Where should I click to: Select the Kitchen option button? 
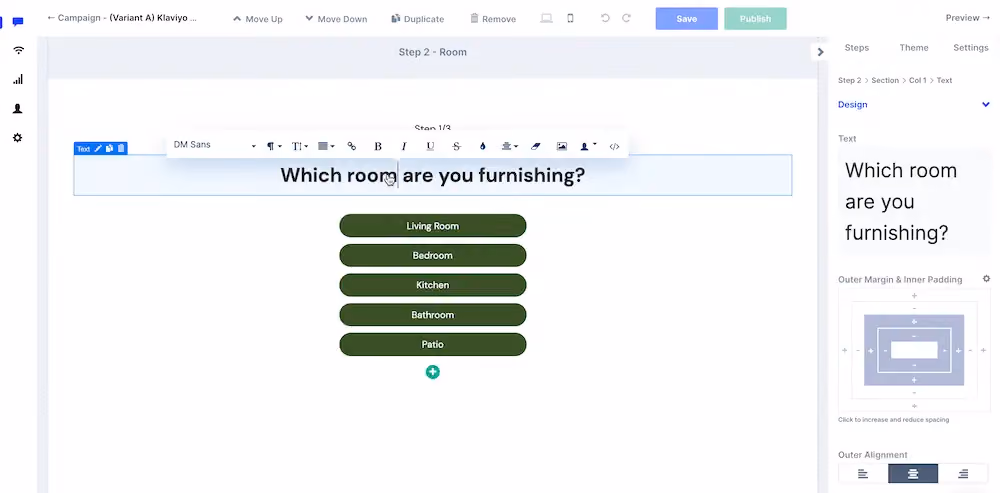click(x=432, y=285)
